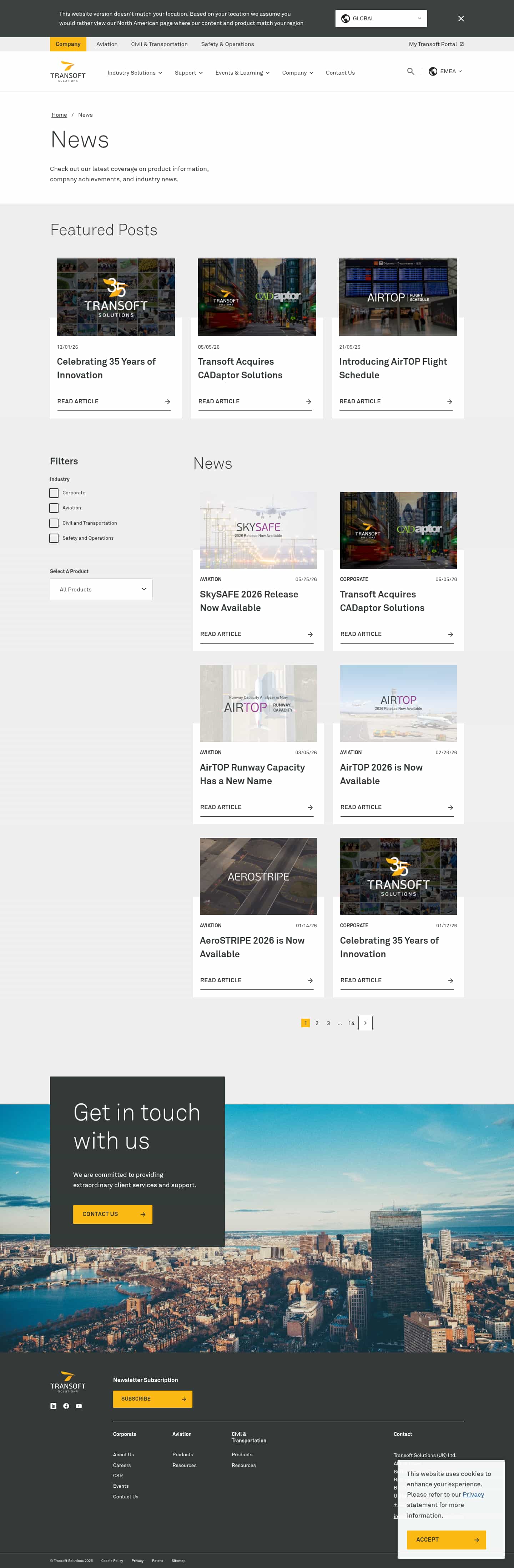Click next page chevron button
Screen dimensions: 514x1568
coord(366,1023)
